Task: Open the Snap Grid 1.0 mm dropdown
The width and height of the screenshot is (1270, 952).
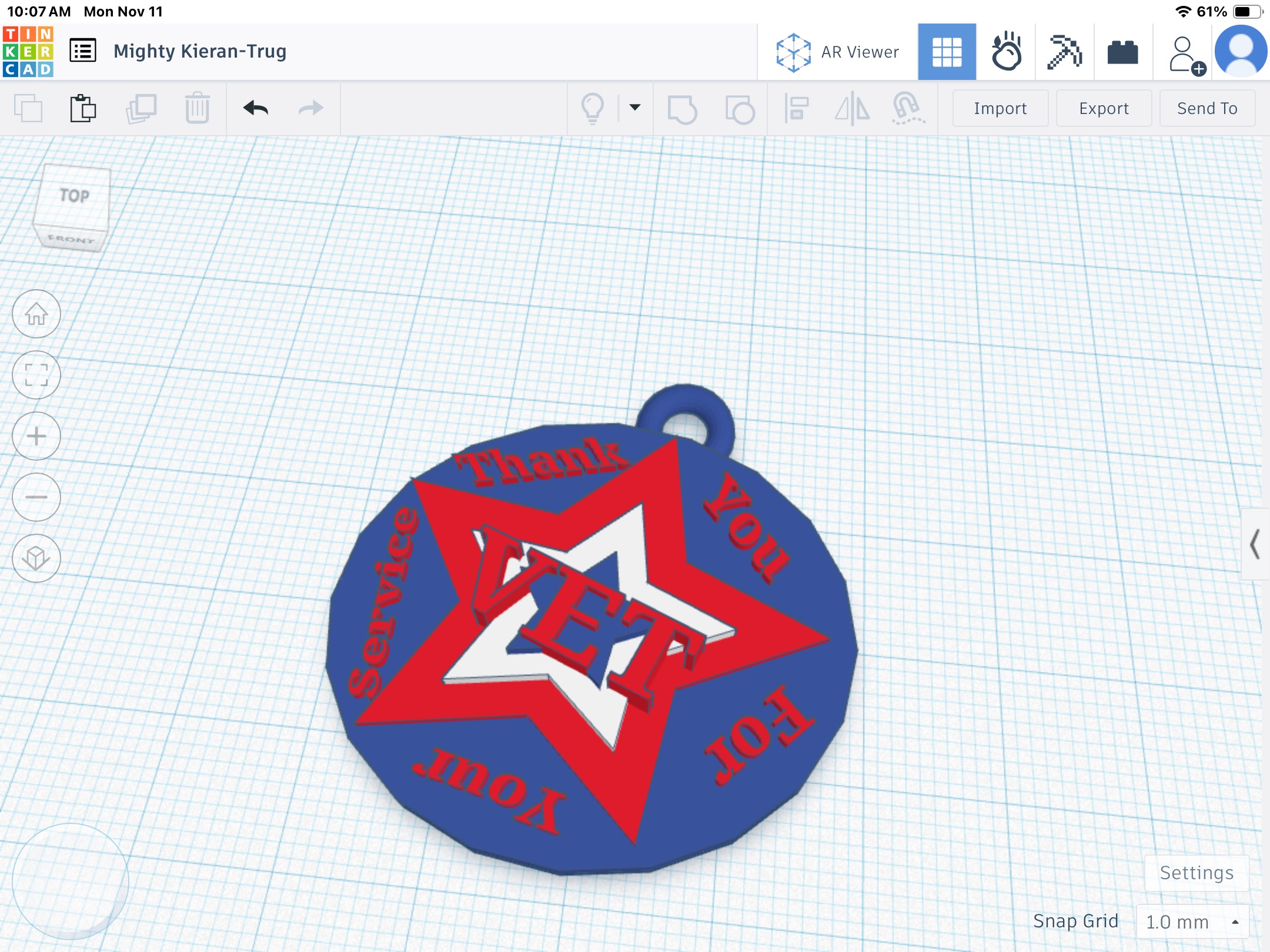Action: (1192, 921)
